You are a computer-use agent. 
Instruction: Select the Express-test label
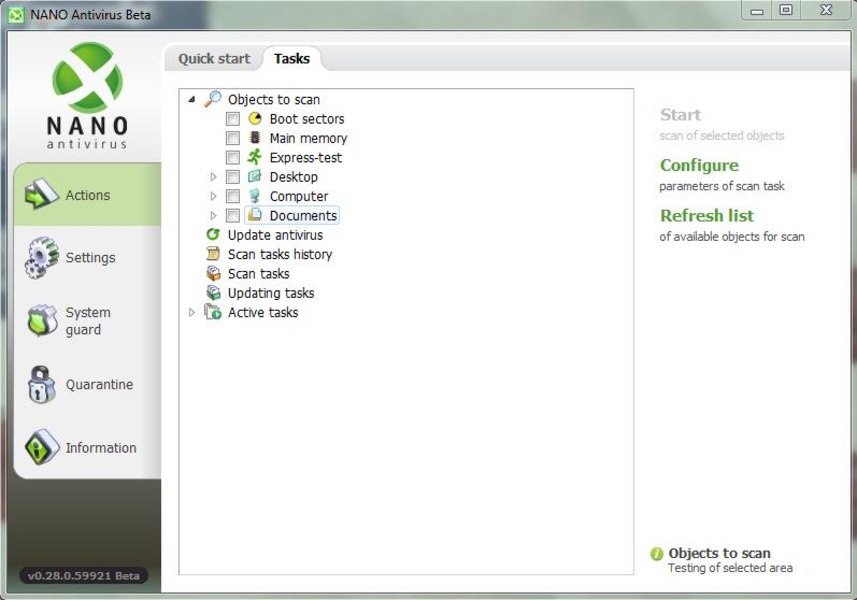coord(306,157)
